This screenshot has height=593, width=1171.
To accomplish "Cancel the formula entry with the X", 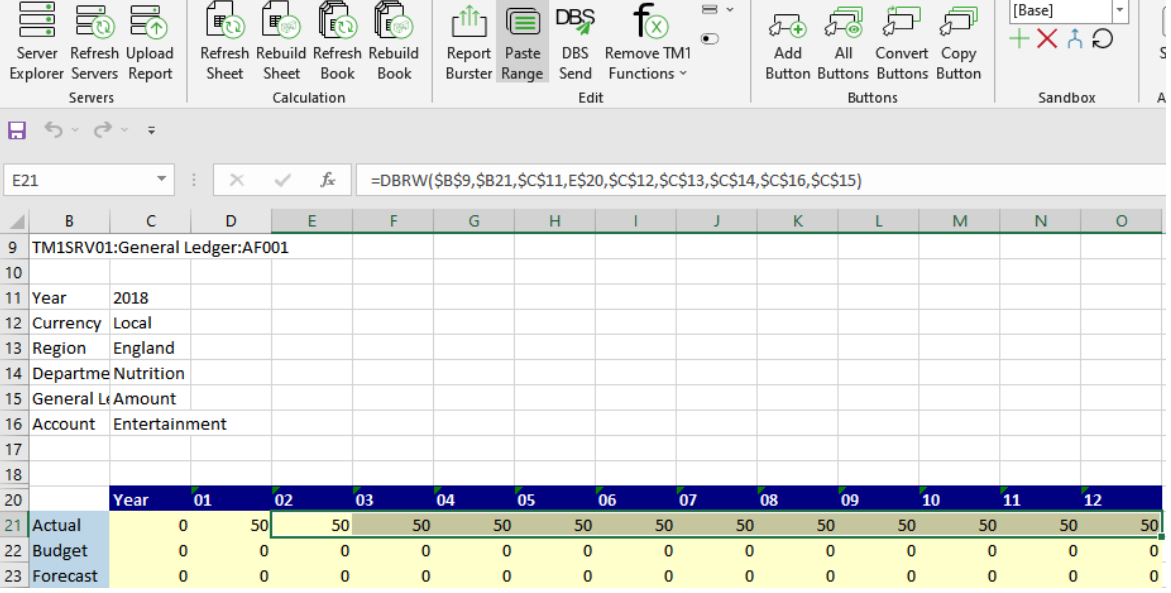I will point(237,180).
